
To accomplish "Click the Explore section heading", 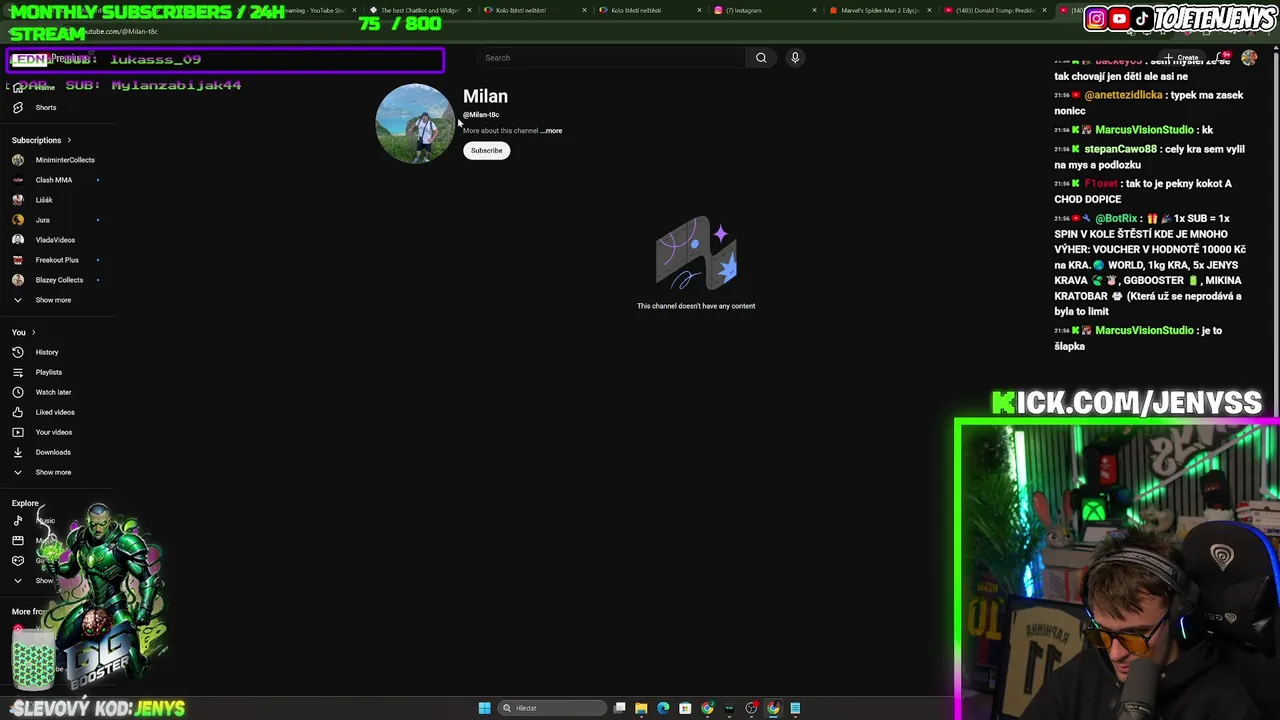I will click(25, 503).
